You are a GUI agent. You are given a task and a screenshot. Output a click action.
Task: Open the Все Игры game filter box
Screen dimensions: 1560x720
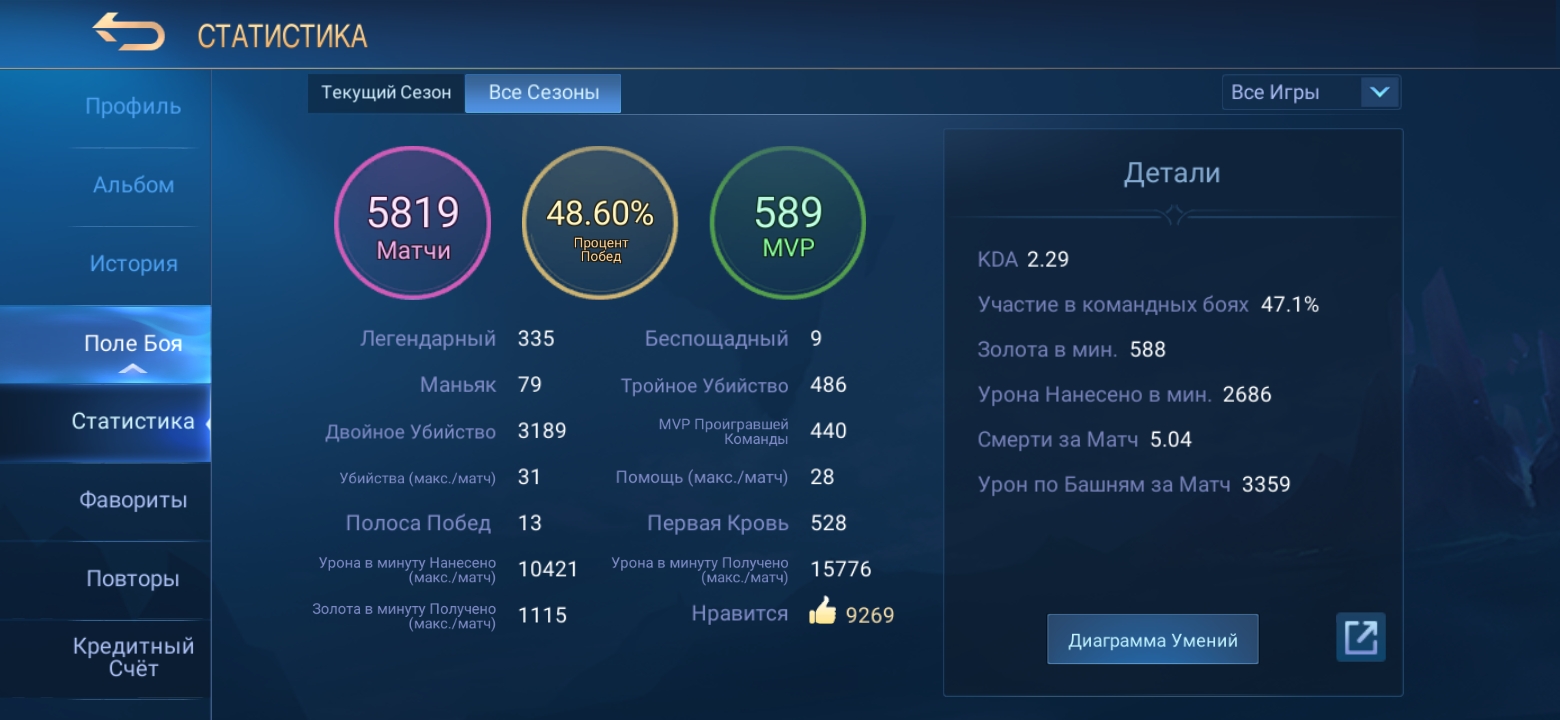coord(1290,93)
